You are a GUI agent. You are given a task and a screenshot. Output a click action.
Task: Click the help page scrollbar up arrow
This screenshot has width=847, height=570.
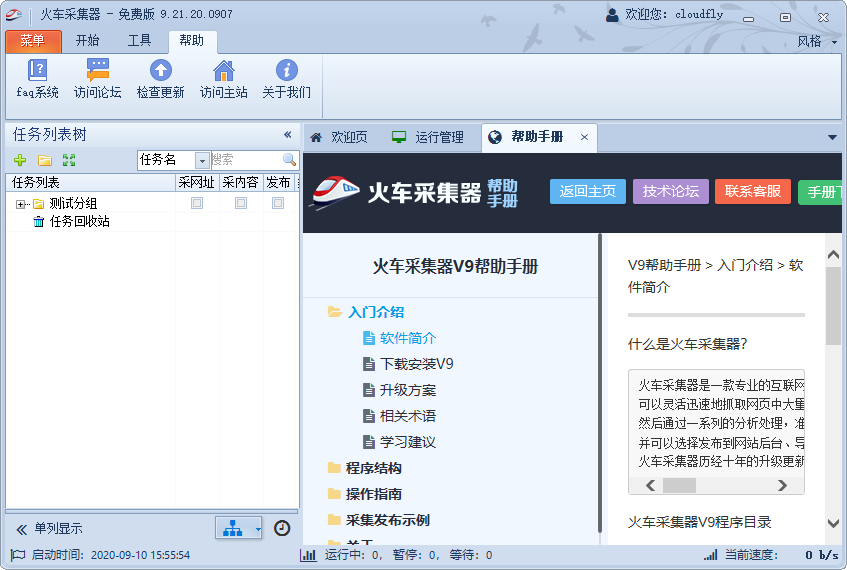(833, 255)
